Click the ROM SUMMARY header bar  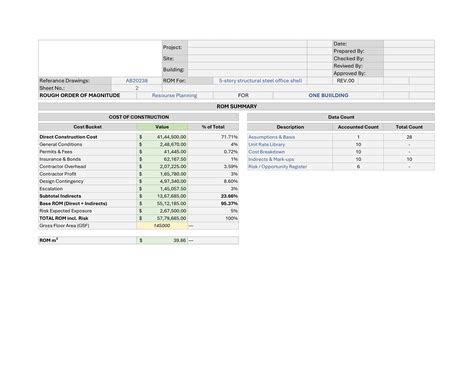tap(236, 106)
